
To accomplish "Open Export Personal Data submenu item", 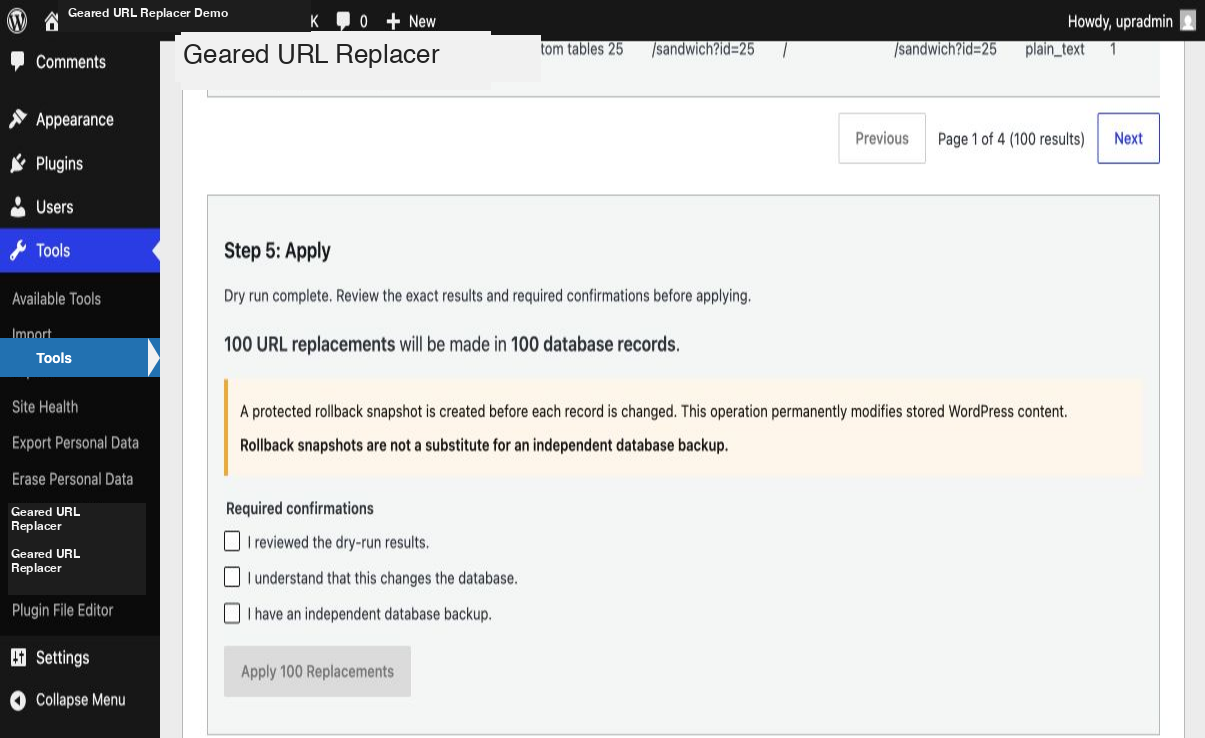I will point(75,443).
